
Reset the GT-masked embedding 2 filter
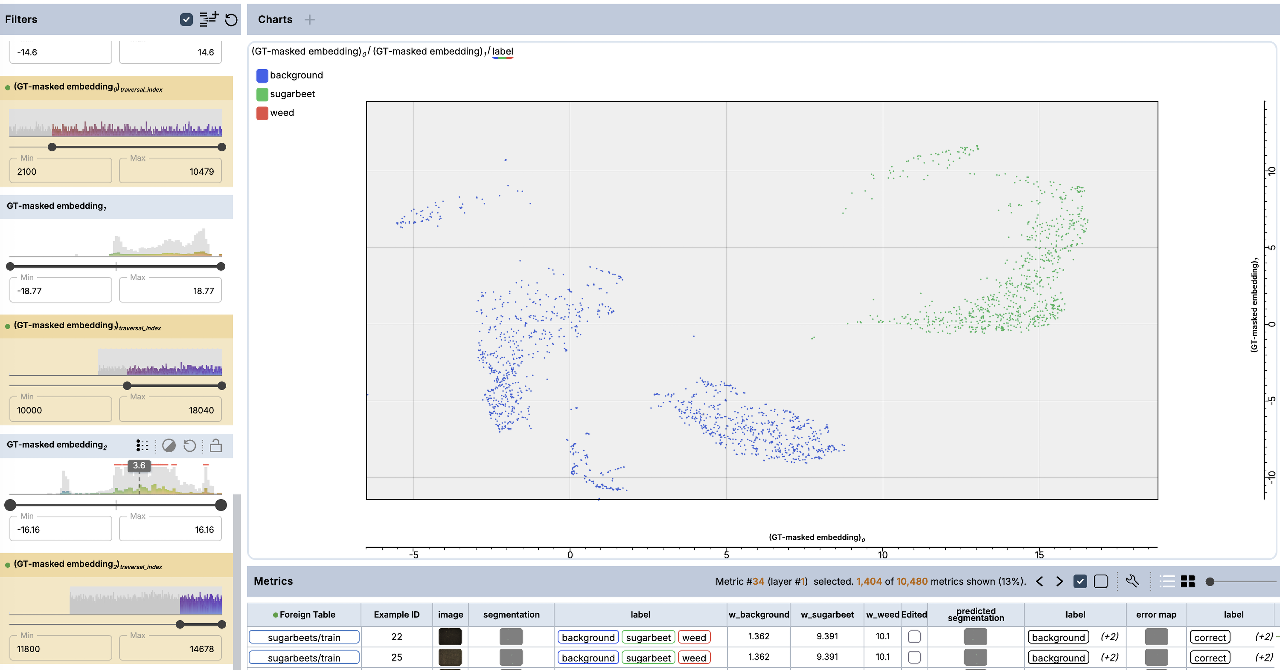190,445
